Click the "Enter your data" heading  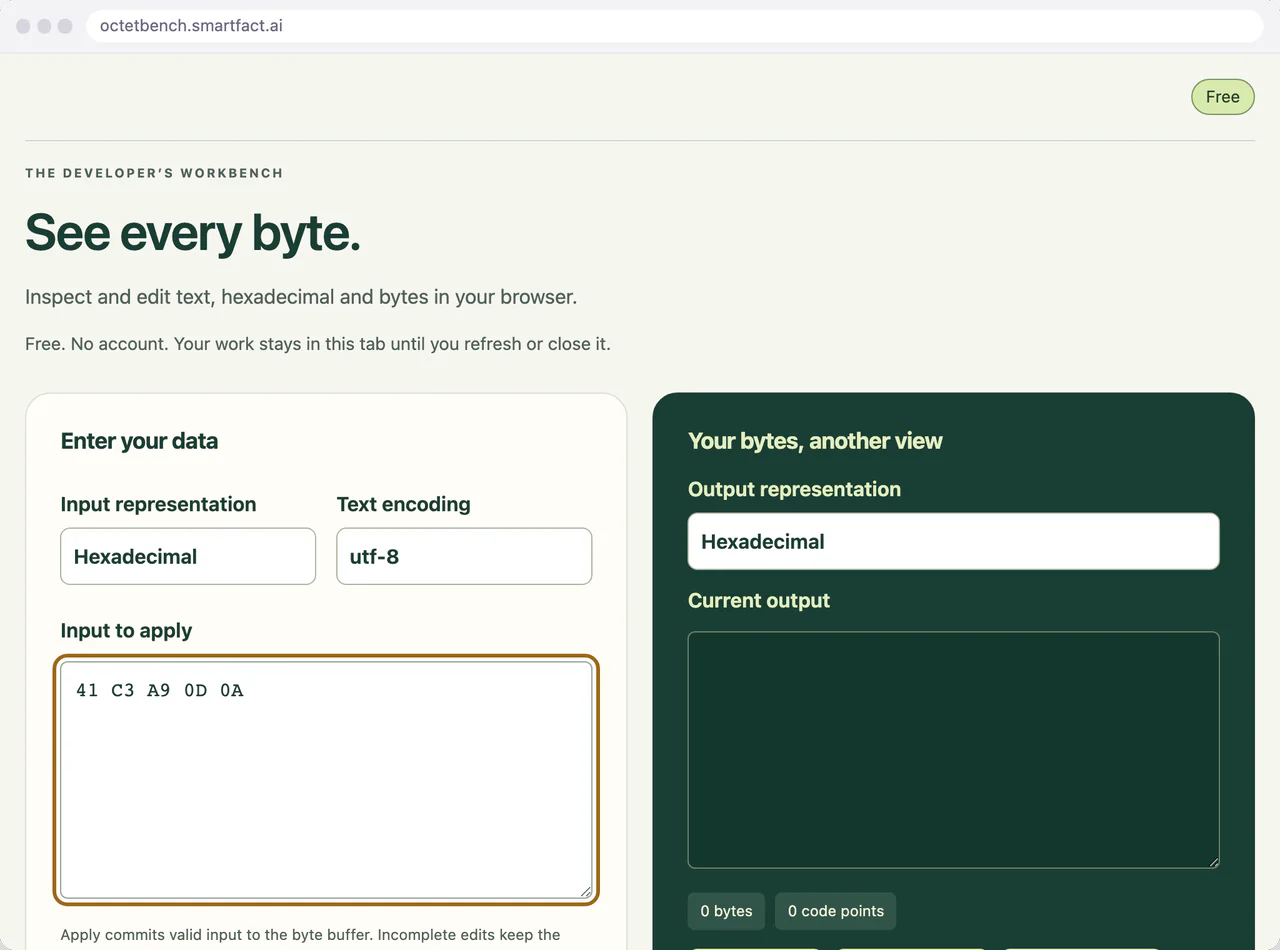[139, 441]
